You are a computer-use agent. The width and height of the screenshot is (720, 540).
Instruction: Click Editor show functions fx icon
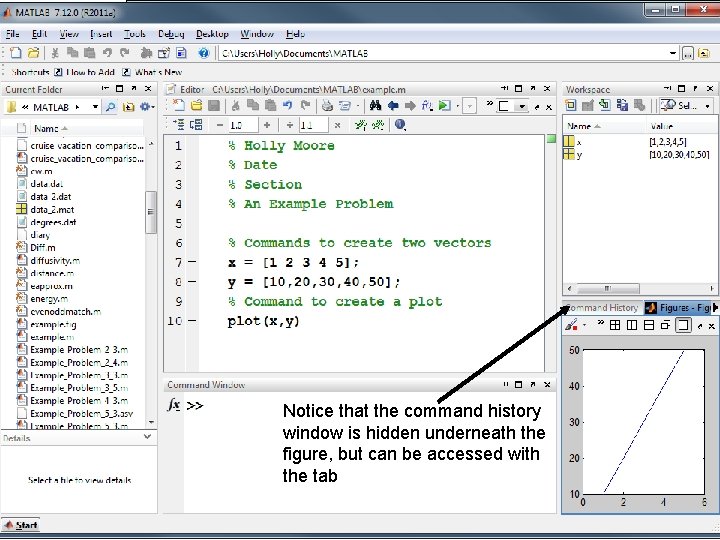427,106
